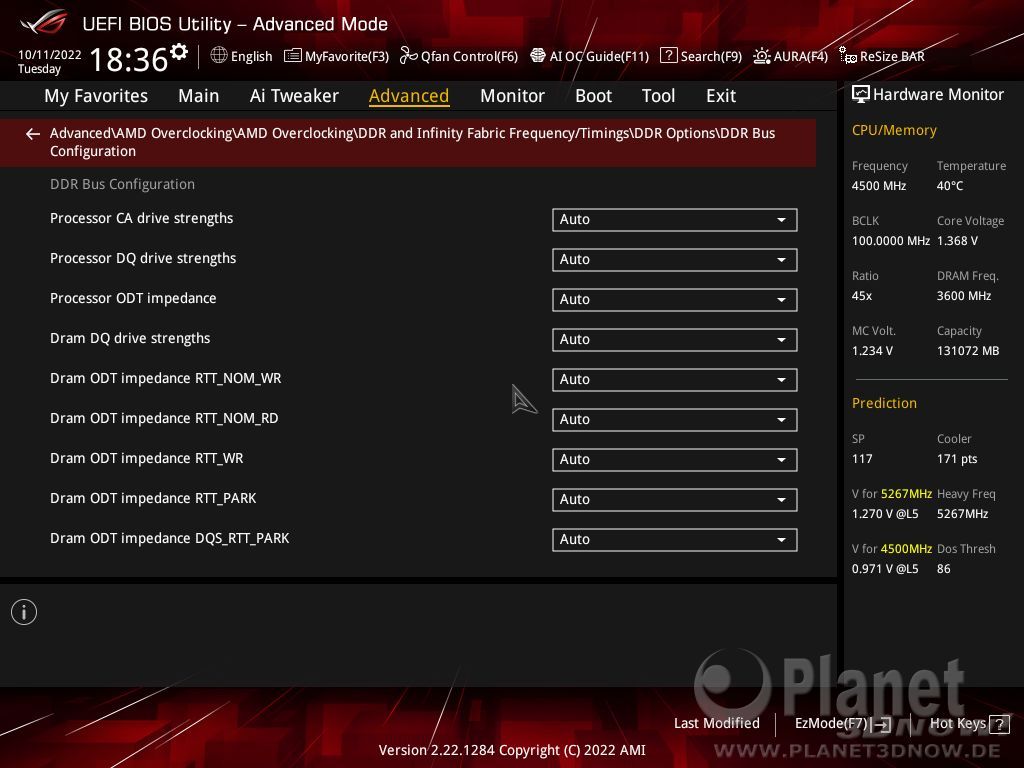Select Dram ODT impedance RTT_WR label

point(147,458)
